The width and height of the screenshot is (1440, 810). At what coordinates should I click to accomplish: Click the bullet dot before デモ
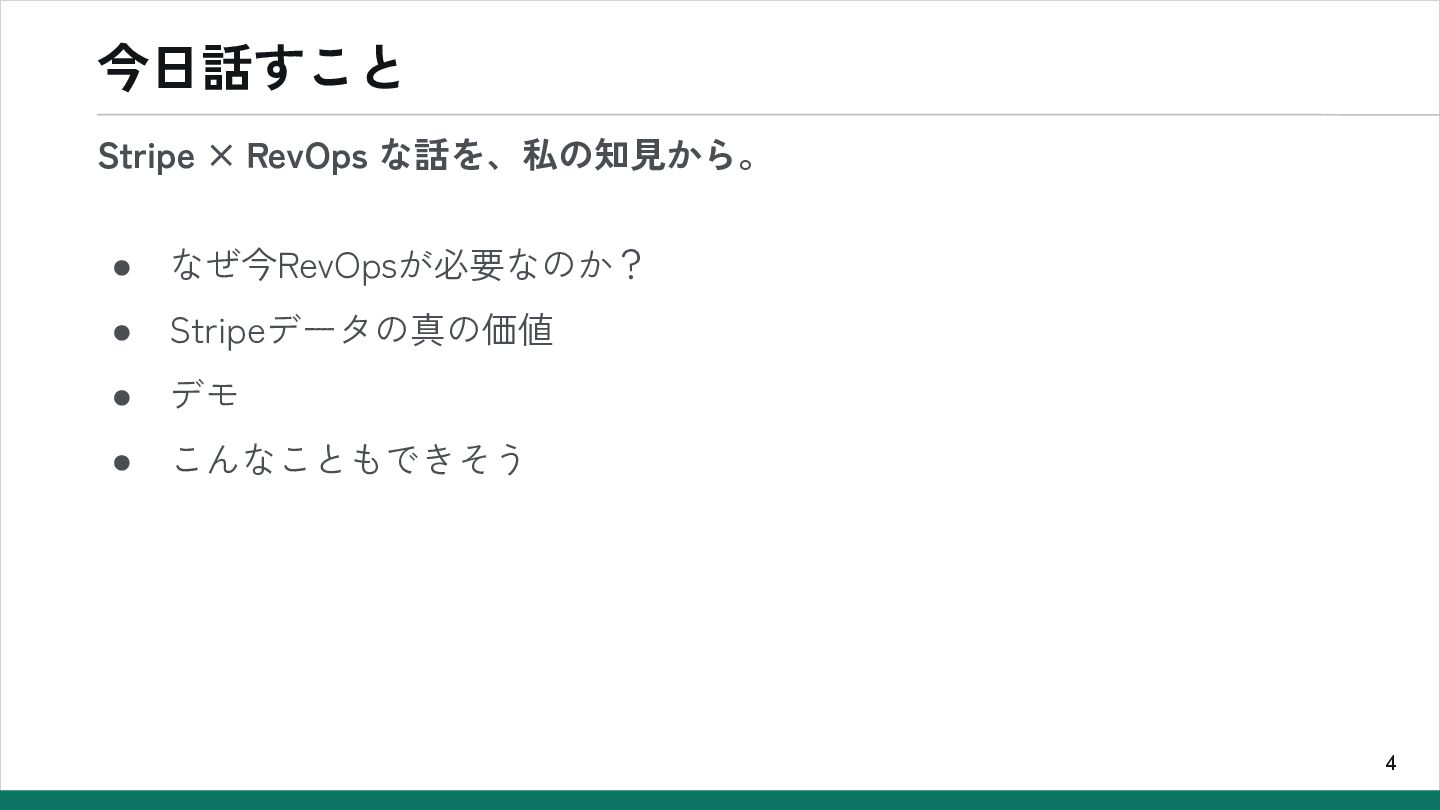[122, 397]
